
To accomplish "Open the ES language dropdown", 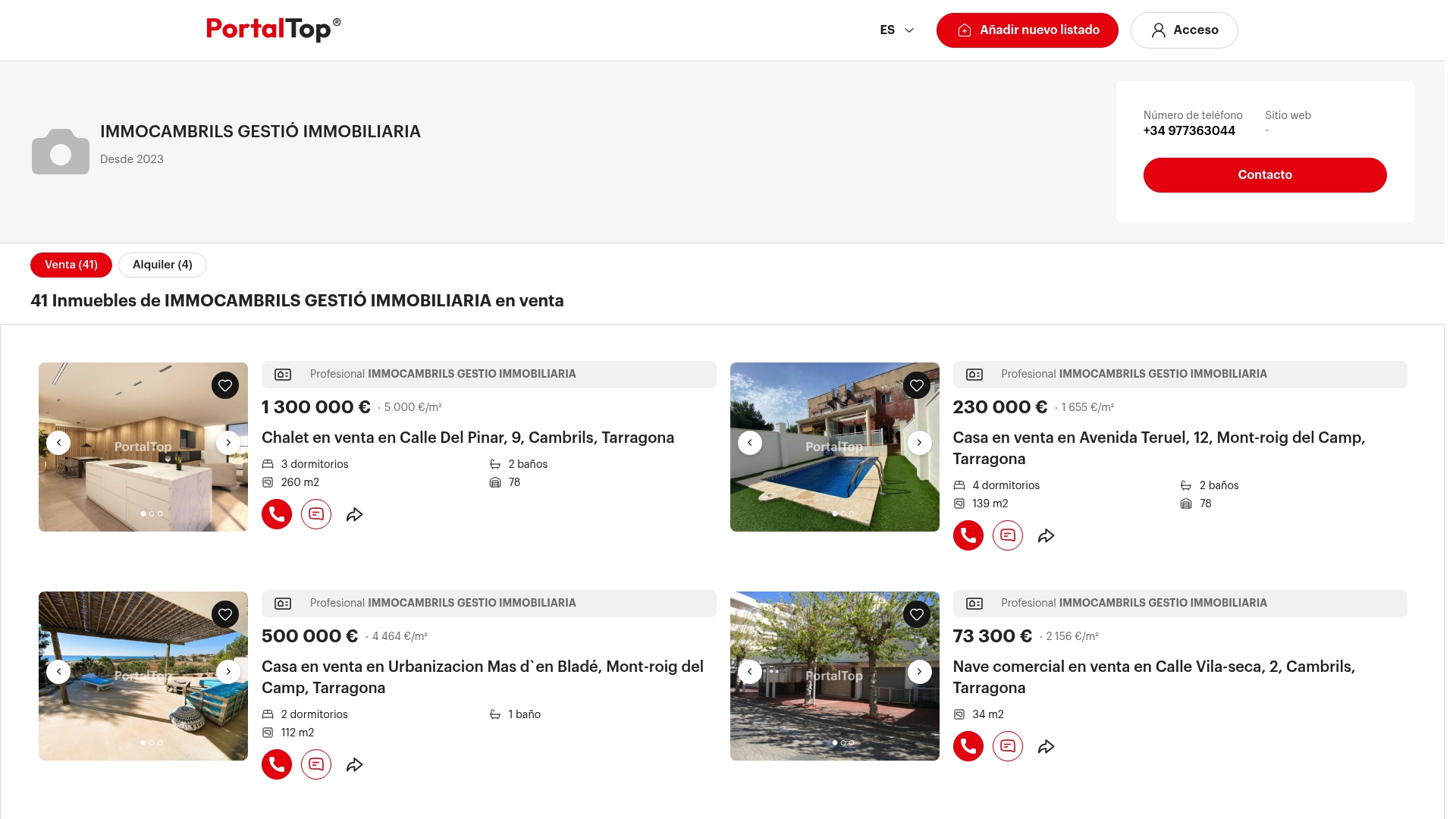I will pyautogui.click(x=897, y=30).
